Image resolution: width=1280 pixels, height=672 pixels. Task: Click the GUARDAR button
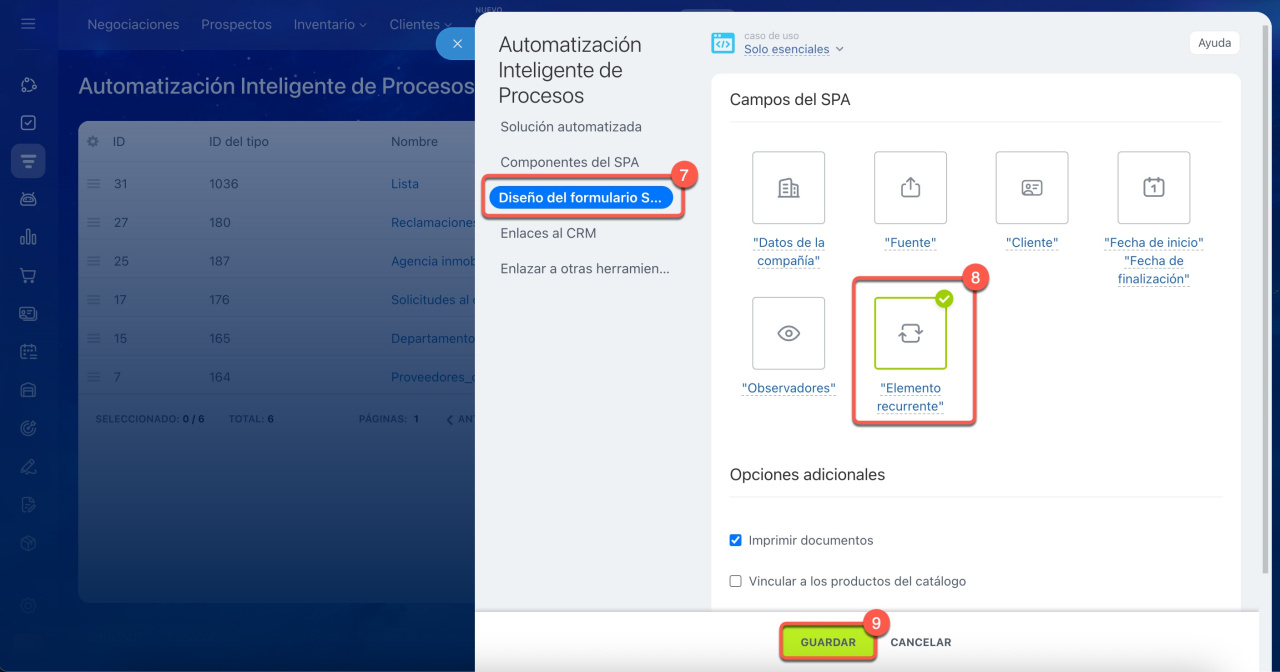tap(828, 642)
